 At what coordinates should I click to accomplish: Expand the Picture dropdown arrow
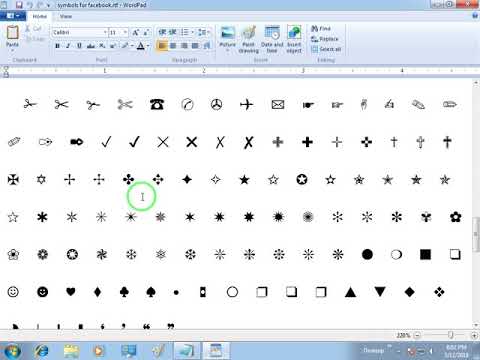(228, 49)
